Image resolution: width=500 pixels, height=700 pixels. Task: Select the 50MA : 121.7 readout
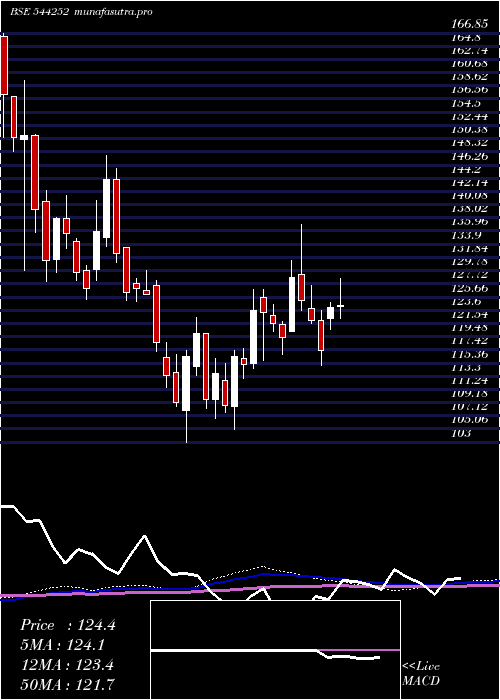coord(67,684)
